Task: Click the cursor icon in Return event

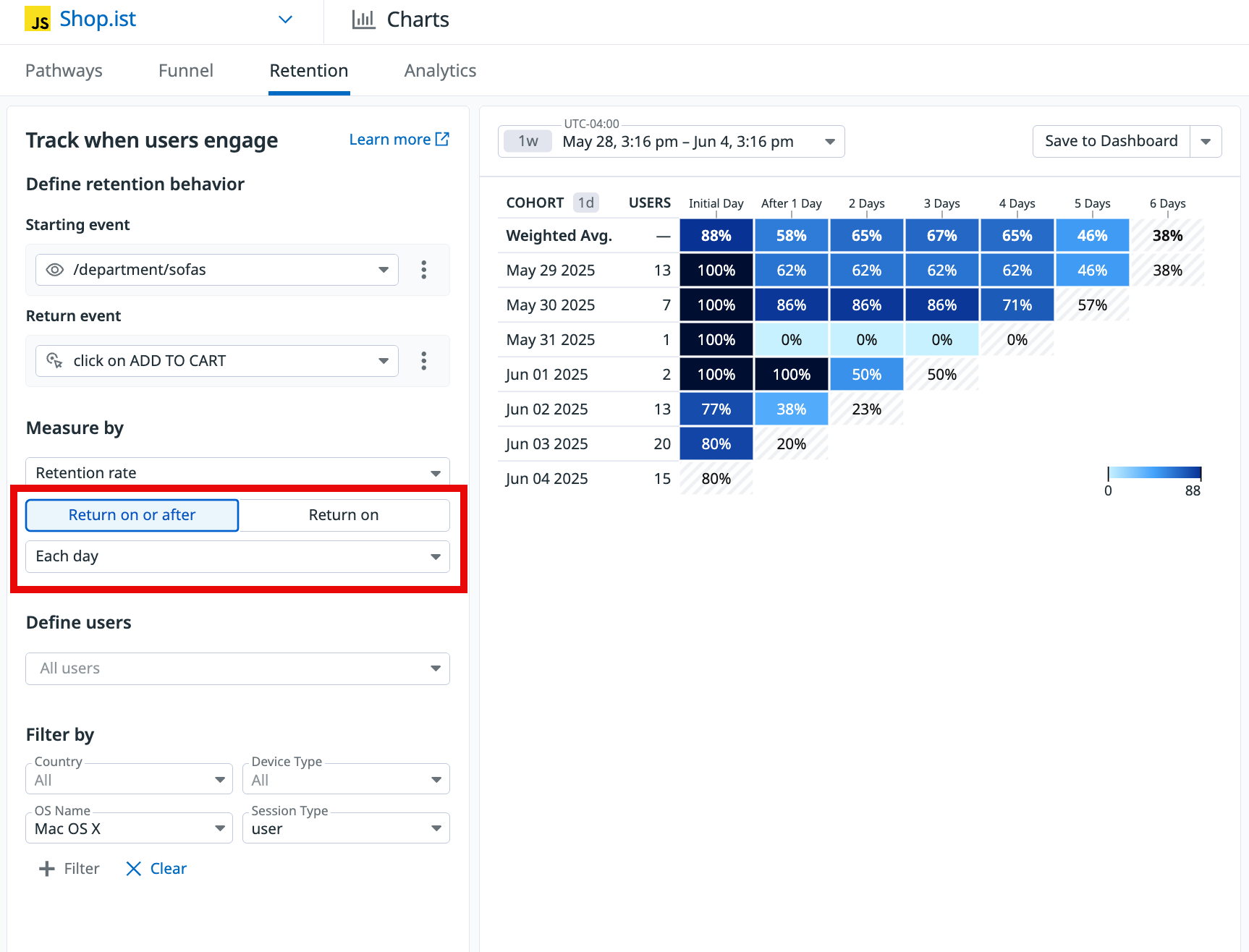Action: click(x=55, y=360)
